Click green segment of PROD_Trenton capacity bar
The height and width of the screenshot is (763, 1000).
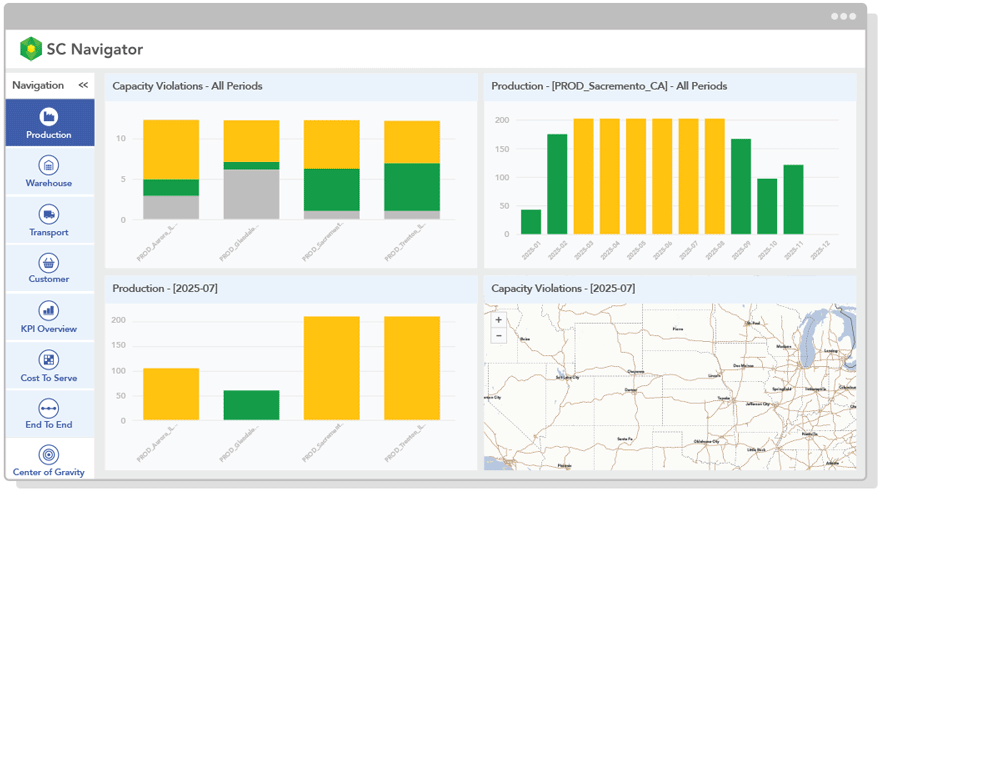(412, 187)
